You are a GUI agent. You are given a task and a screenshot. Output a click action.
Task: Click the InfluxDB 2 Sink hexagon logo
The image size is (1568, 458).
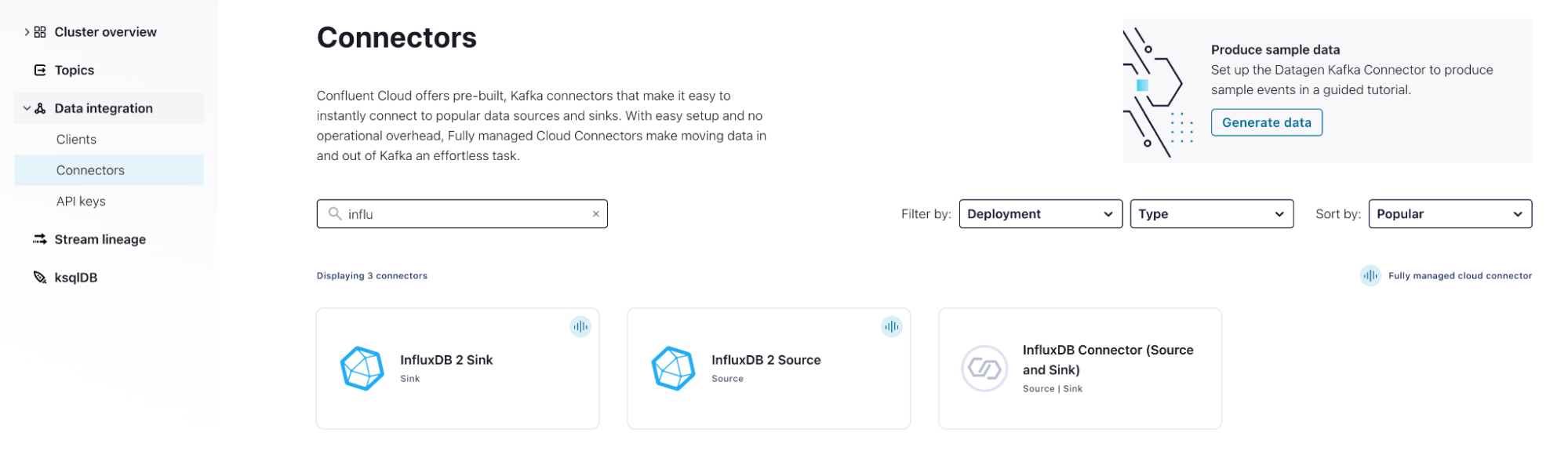[x=362, y=369]
